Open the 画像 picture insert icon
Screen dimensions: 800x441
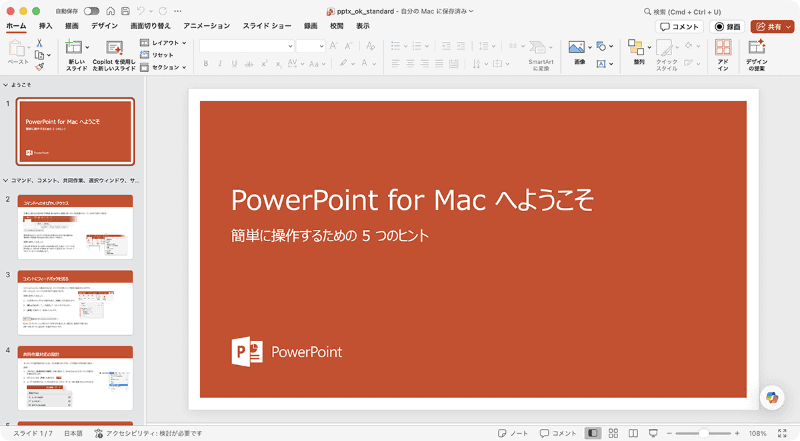click(577, 47)
